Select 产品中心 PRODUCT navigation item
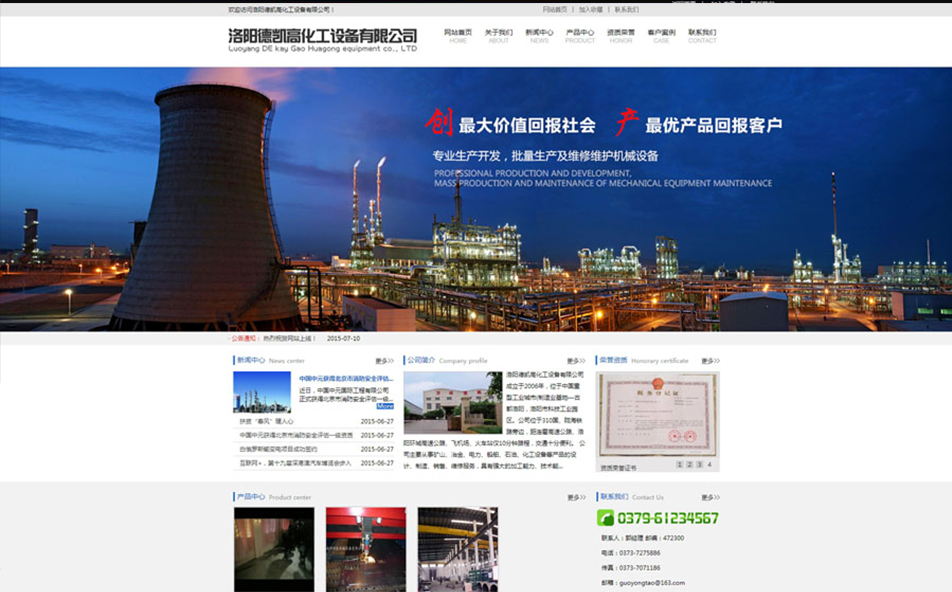 tap(580, 35)
